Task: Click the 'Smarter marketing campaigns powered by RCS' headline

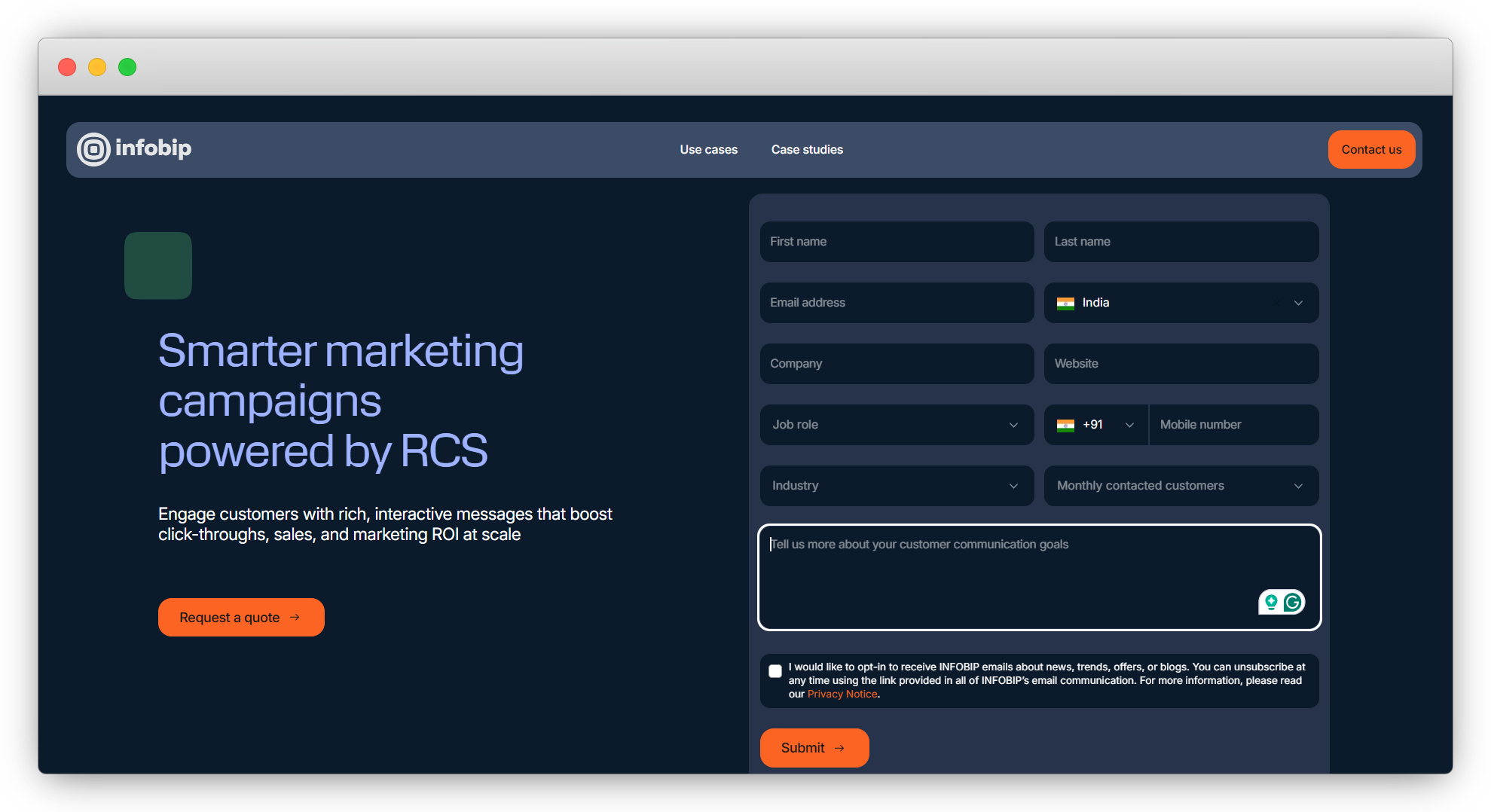Action: click(x=341, y=401)
